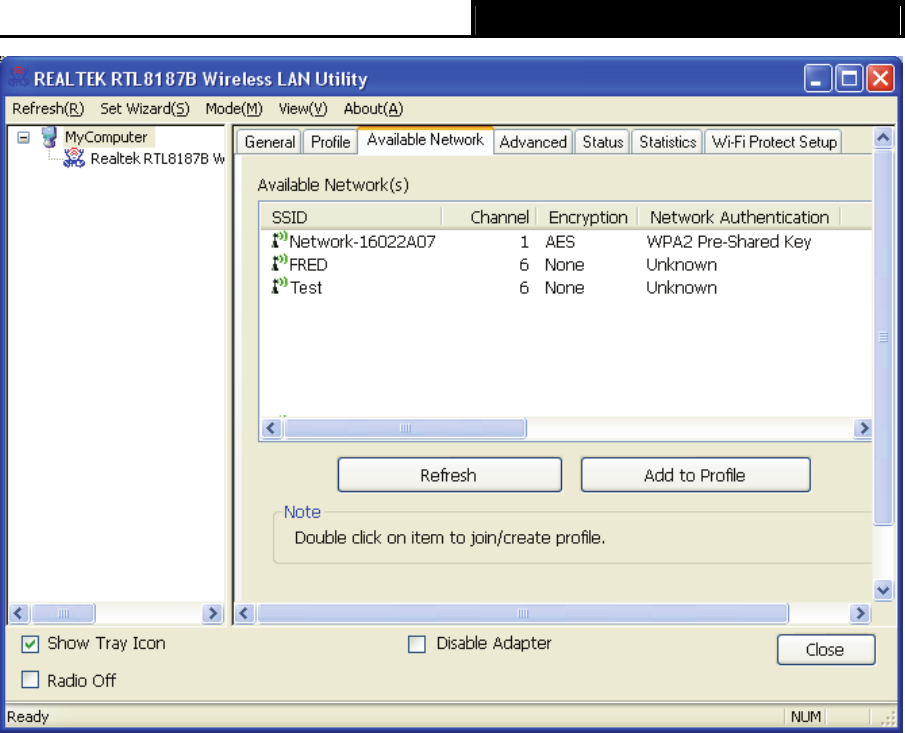Image resolution: width=905 pixels, height=733 pixels.
Task: Open the Refresh(R) menu
Action: point(48,109)
